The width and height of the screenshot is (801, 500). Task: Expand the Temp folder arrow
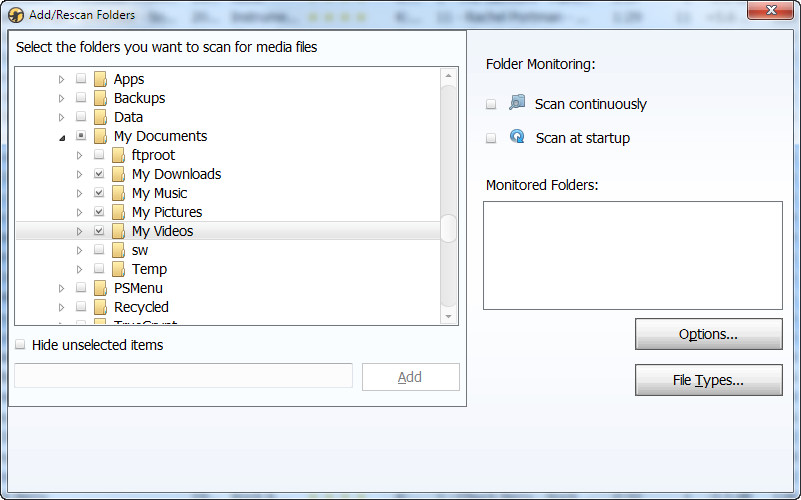pyautogui.click(x=80, y=269)
